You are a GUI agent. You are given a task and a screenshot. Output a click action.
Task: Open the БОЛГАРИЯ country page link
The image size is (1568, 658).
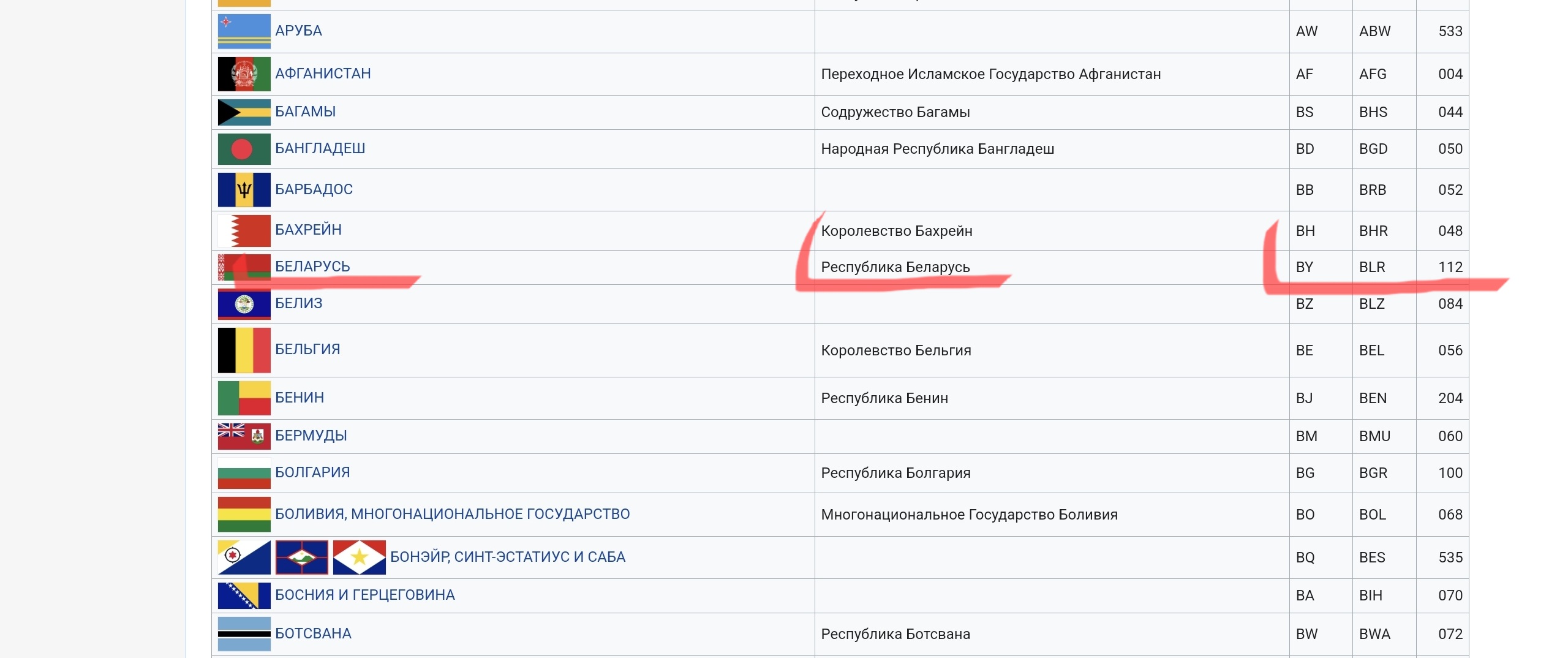coord(312,472)
